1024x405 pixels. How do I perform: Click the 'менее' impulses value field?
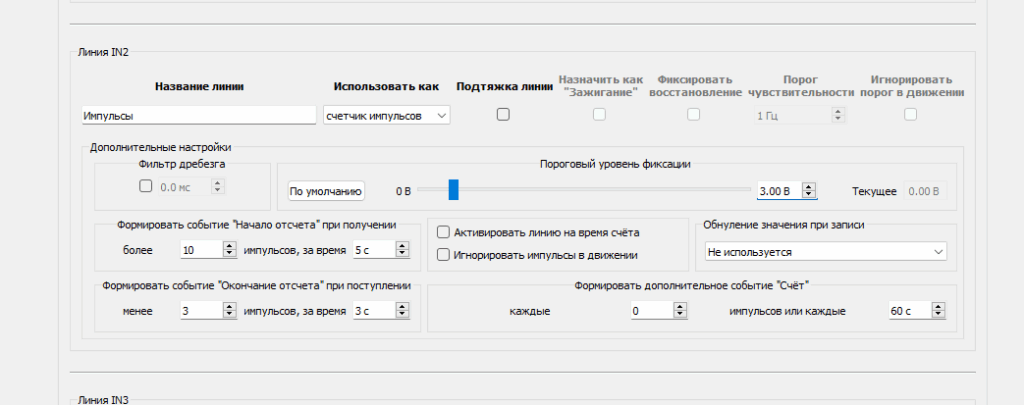tap(200, 312)
